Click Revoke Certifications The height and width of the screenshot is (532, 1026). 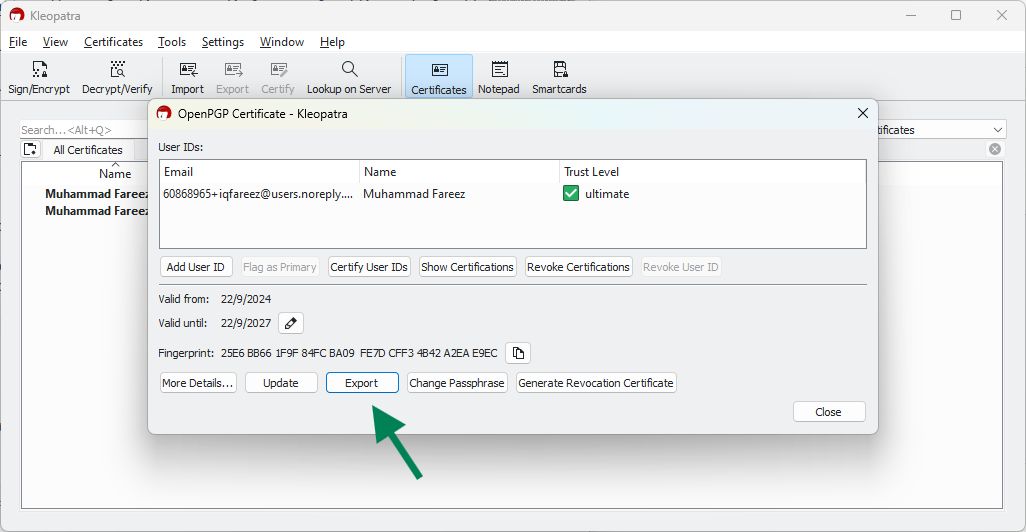(x=578, y=267)
